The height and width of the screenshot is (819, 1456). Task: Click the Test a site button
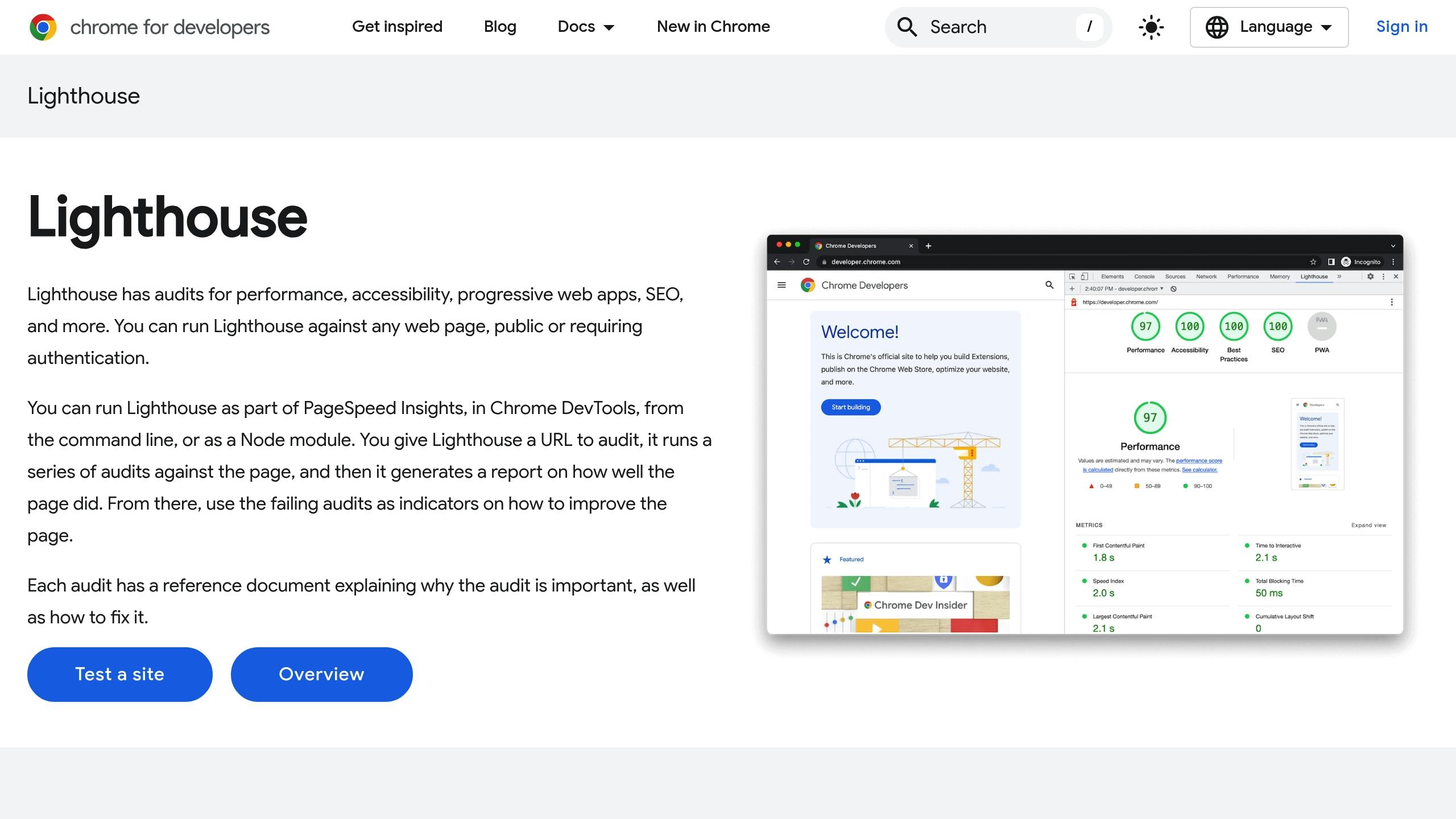[120, 674]
